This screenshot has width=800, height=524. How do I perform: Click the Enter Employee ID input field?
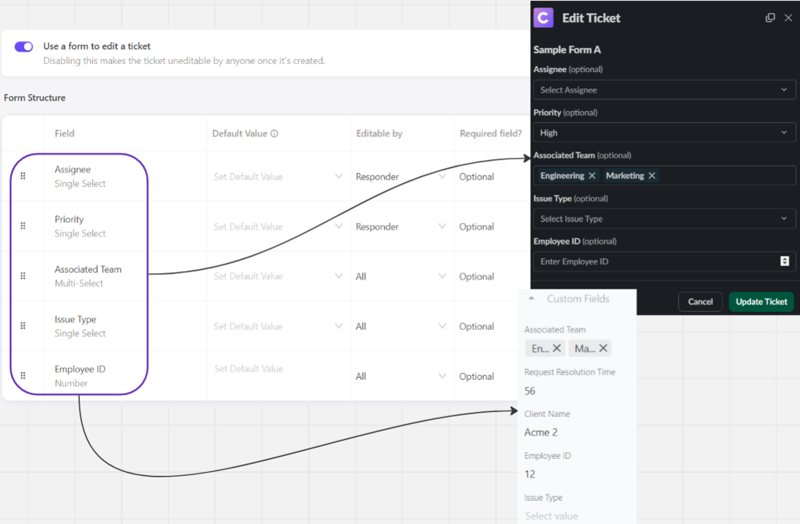[x=655, y=262]
